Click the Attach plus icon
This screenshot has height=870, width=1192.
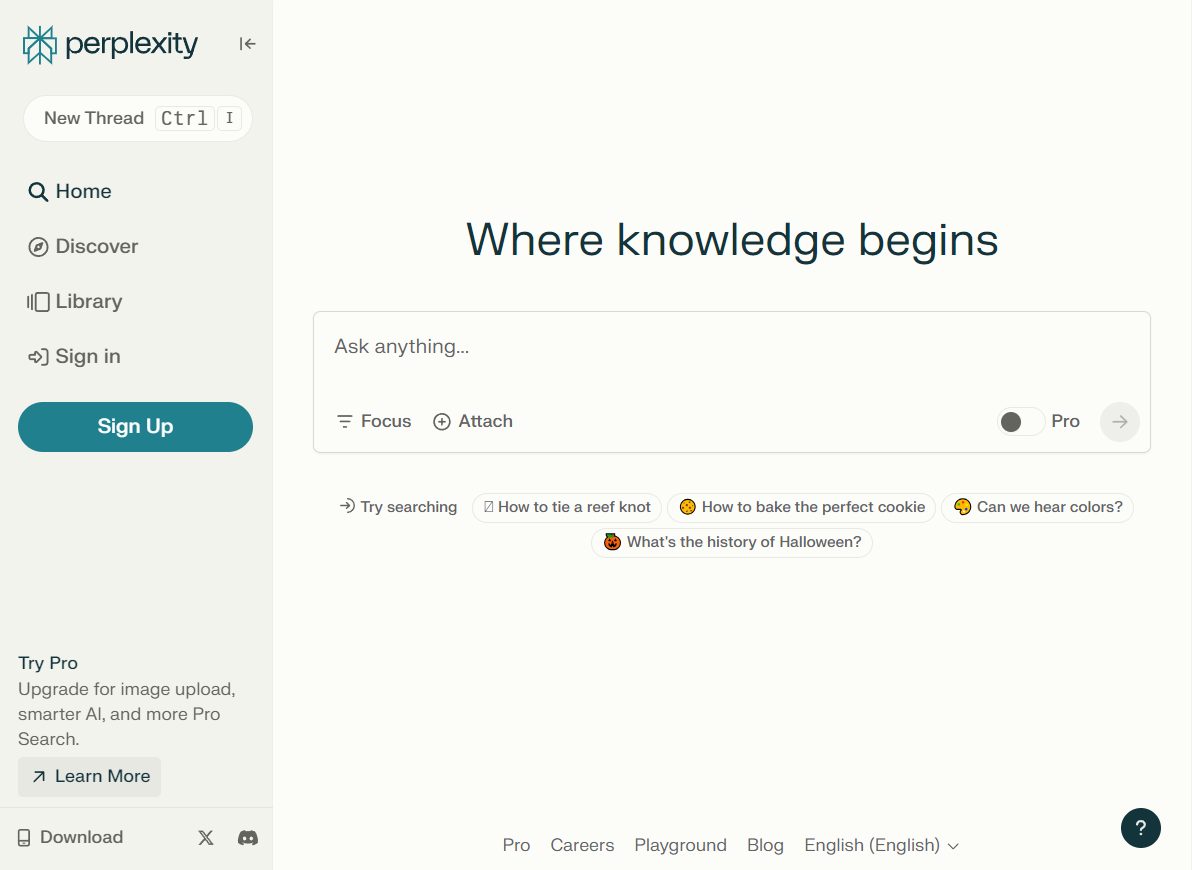click(x=442, y=422)
